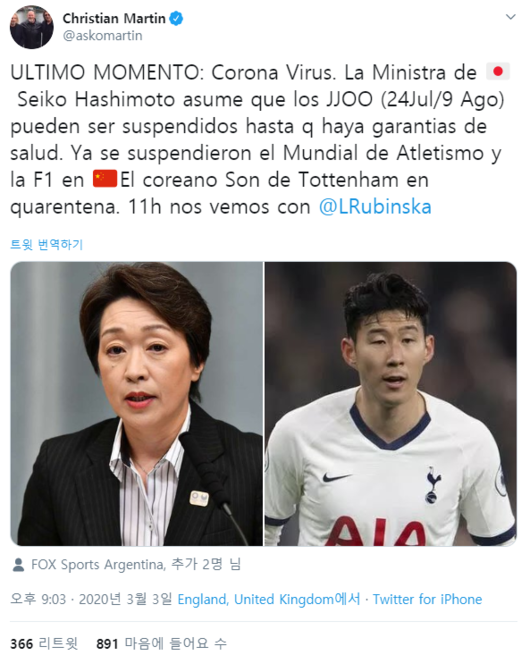Click the tweet timestamp 오후 9:03
Viewport: 530px width, 655px height.
click(38, 599)
